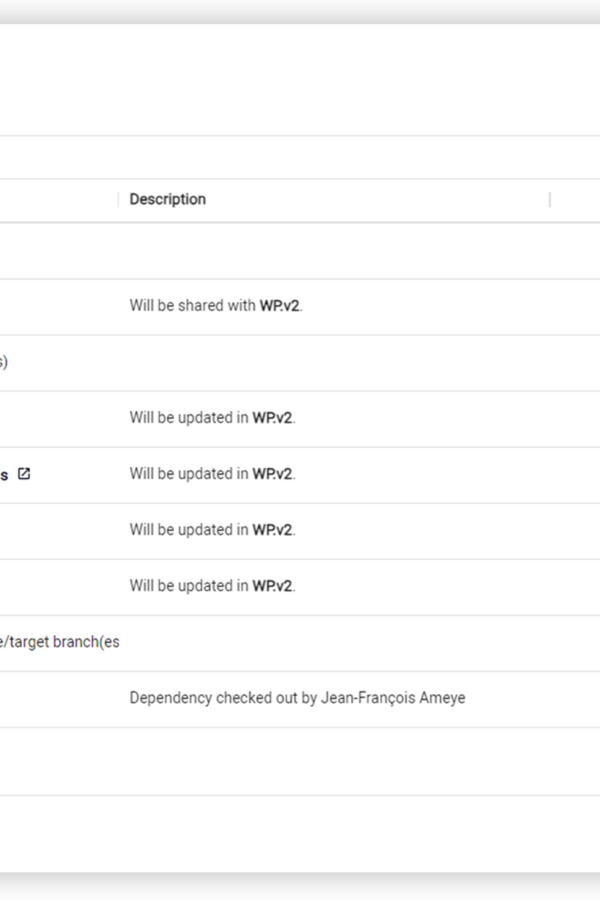Select "Dependency checked out by Jean-François Ameye" text
Image resolution: width=600 pixels, height=900 pixels.
[x=297, y=698]
